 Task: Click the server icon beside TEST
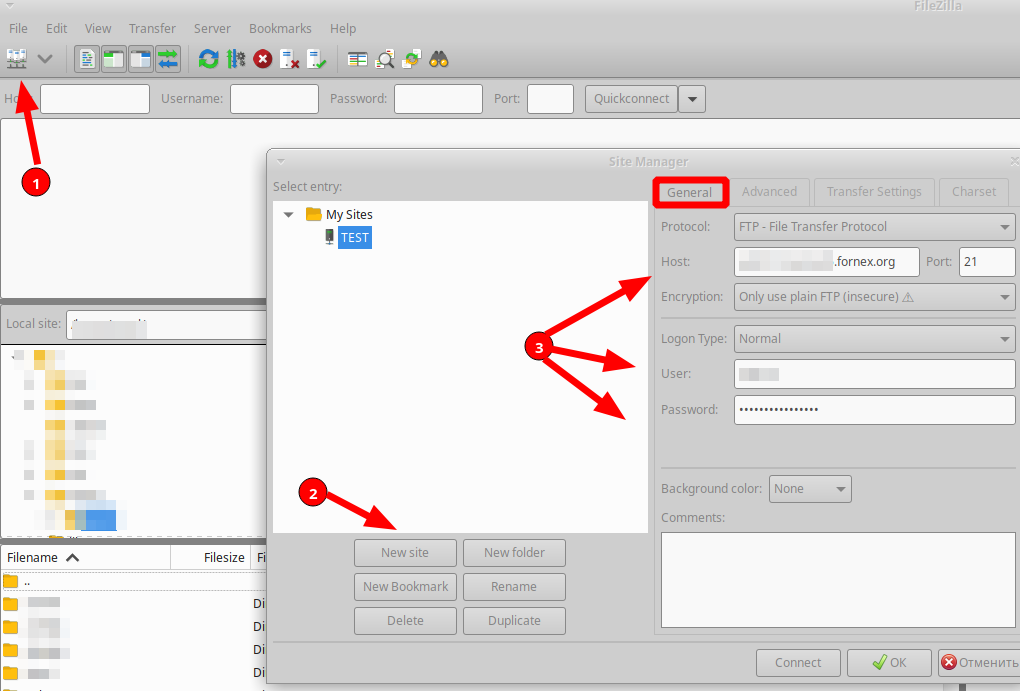330,237
